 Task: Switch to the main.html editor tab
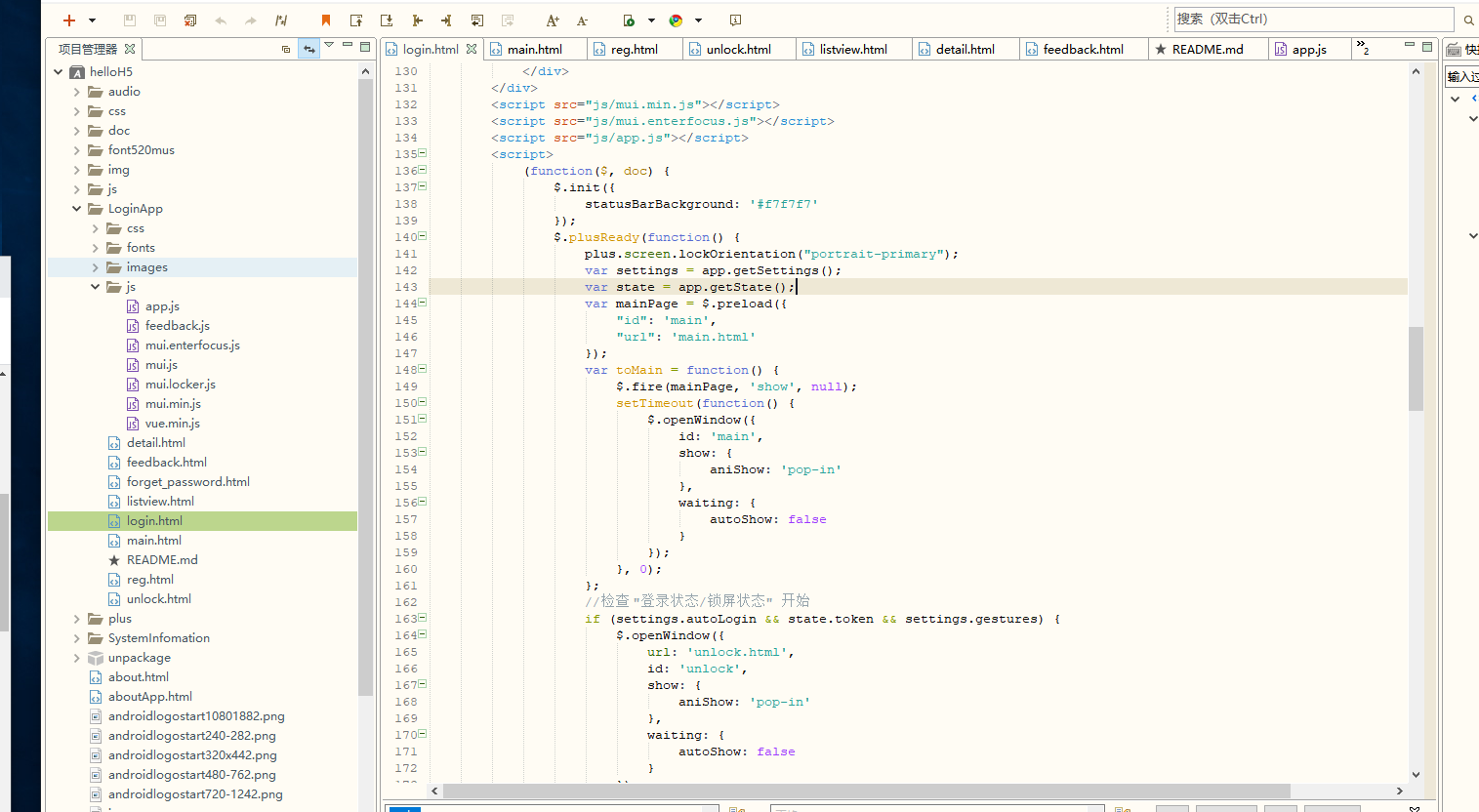(x=534, y=49)
